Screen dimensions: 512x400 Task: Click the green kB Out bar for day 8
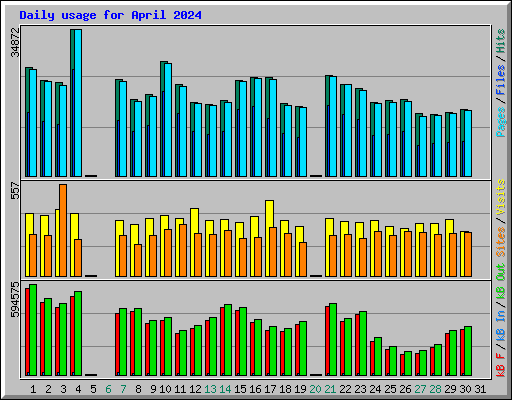138,342
